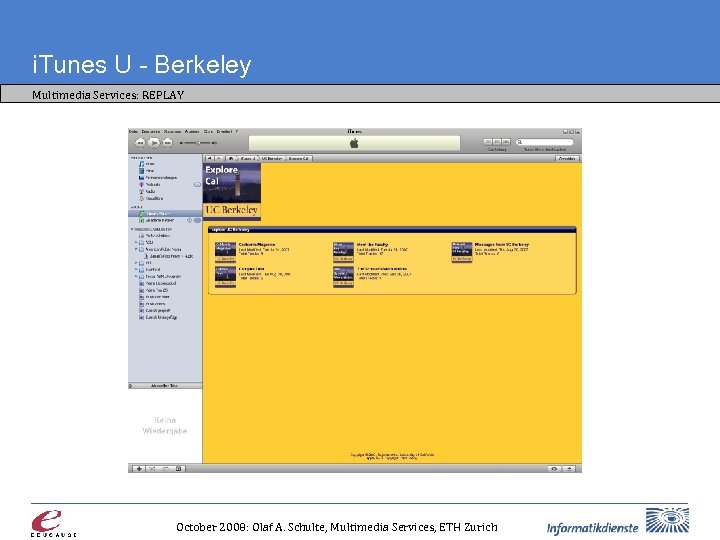Open the Store menu
Image resolution: width=720 pixels, height=540 pixels.
point(208,131)
